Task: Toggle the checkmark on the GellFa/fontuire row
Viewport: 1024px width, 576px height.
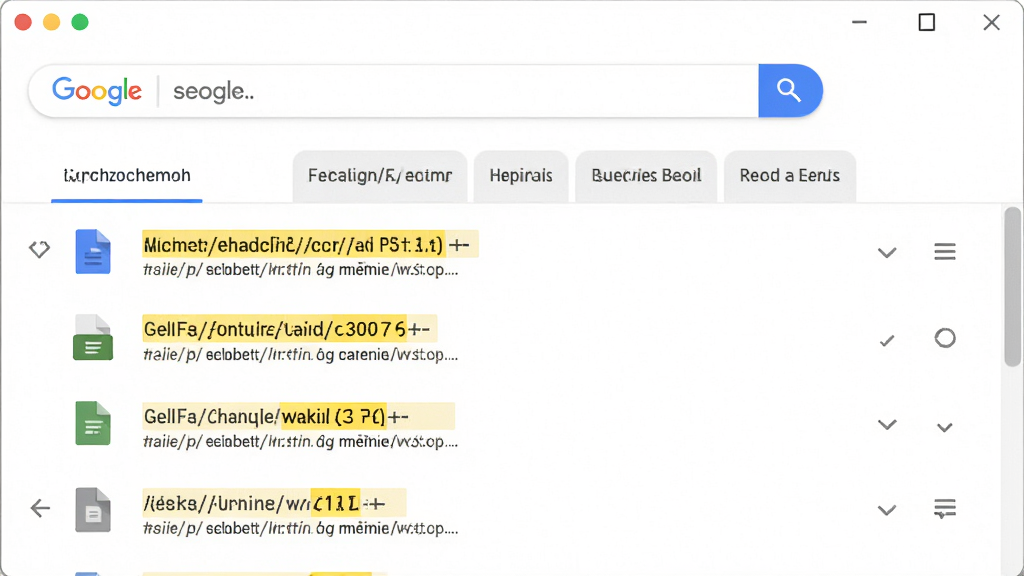Action: coord(887,340)
